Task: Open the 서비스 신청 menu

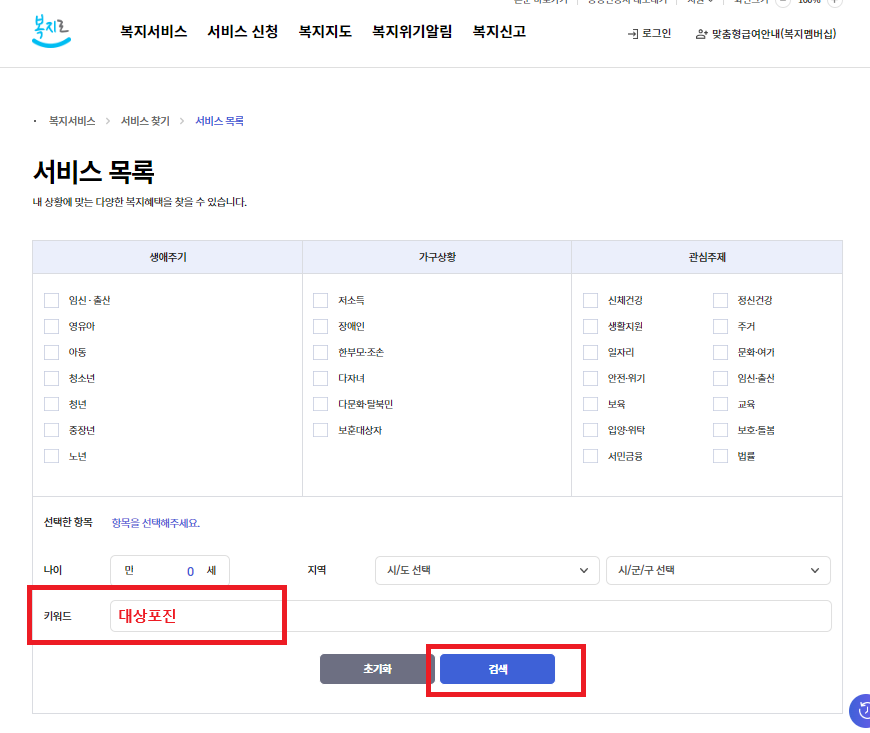Action: click(242, 31)
